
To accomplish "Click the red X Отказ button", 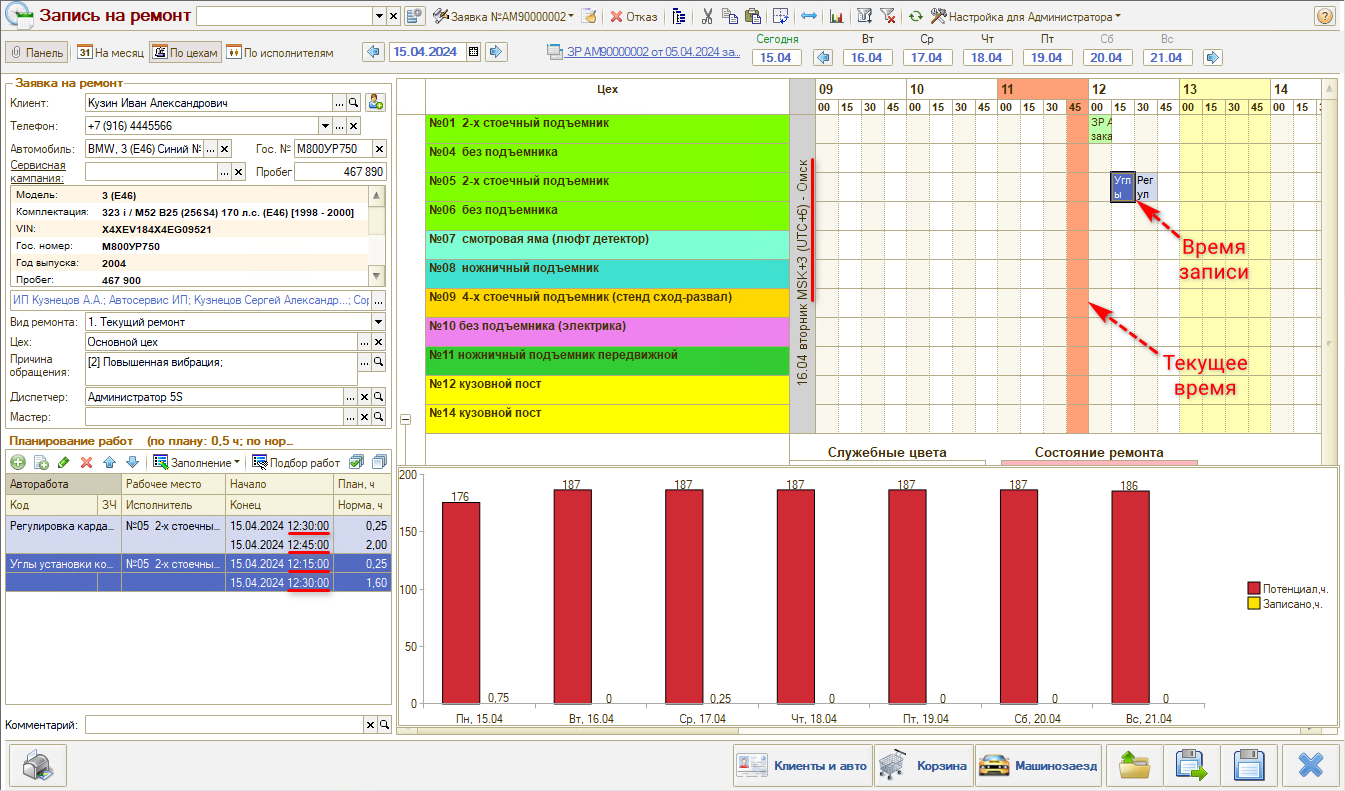I will (634, 16).
